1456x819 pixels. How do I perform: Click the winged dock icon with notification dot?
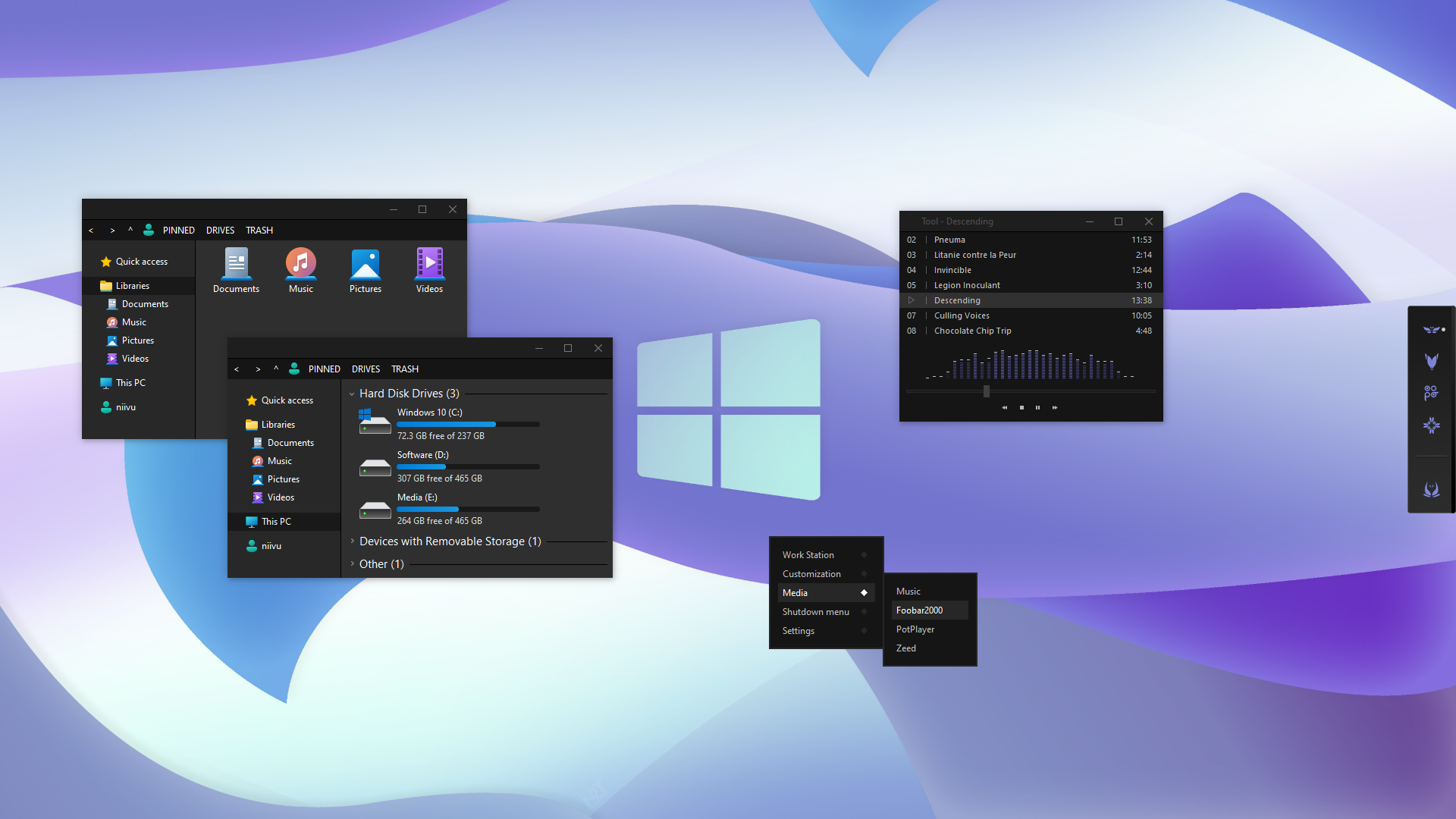(x=1431, y=329)
